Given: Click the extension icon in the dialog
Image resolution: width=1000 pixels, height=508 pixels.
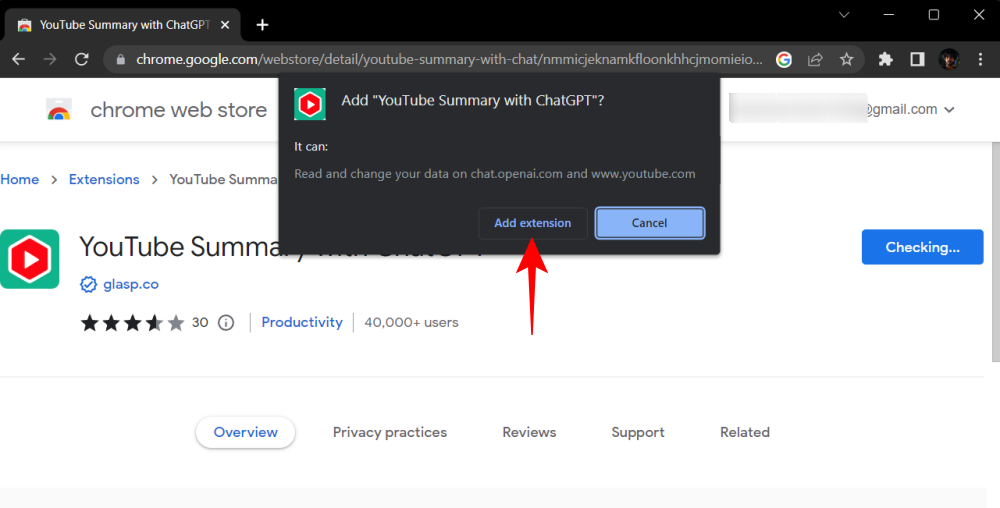Looking at the screenshot, I should 310,104.
